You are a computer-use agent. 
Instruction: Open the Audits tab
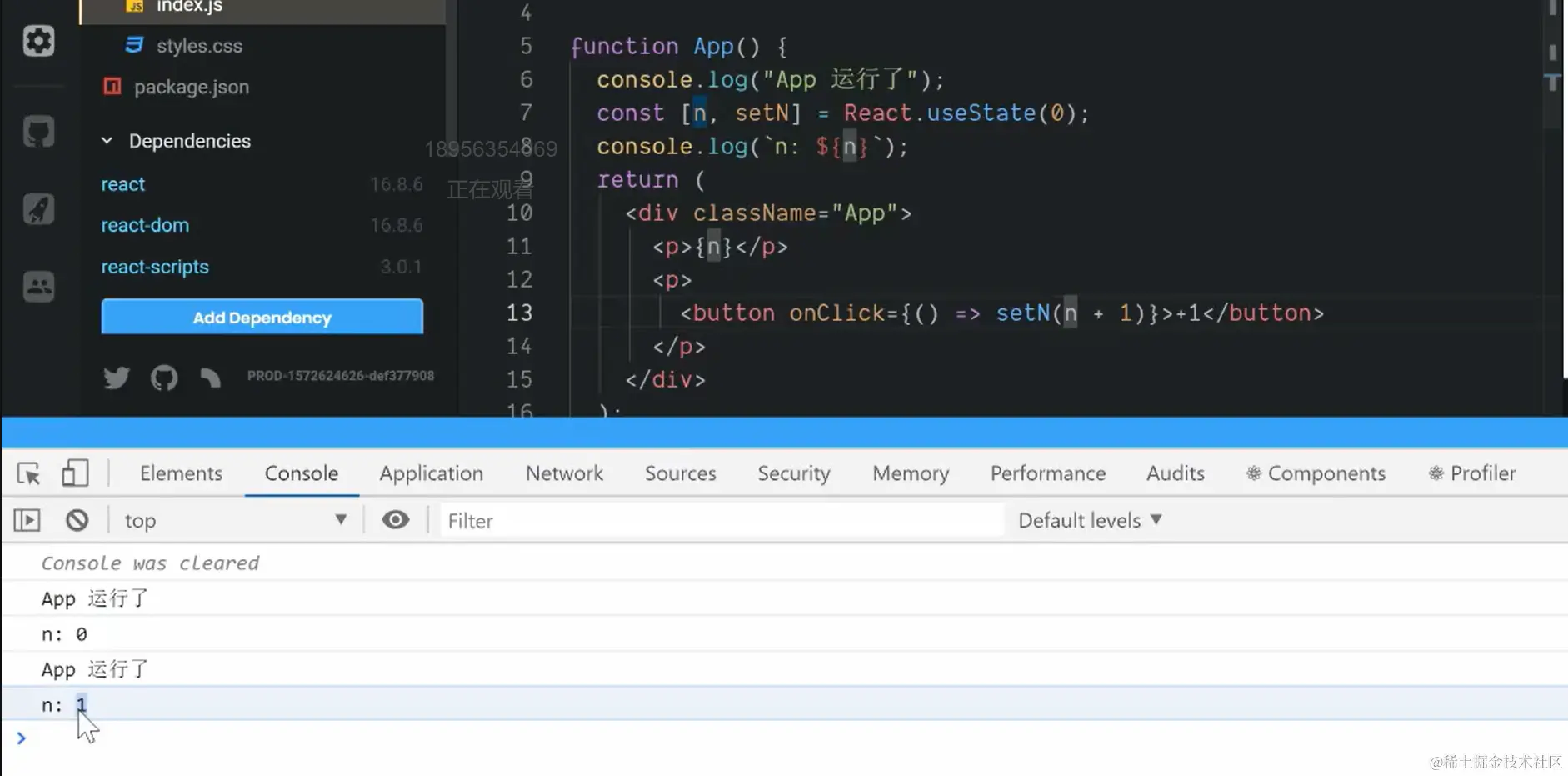[1176, 473]
